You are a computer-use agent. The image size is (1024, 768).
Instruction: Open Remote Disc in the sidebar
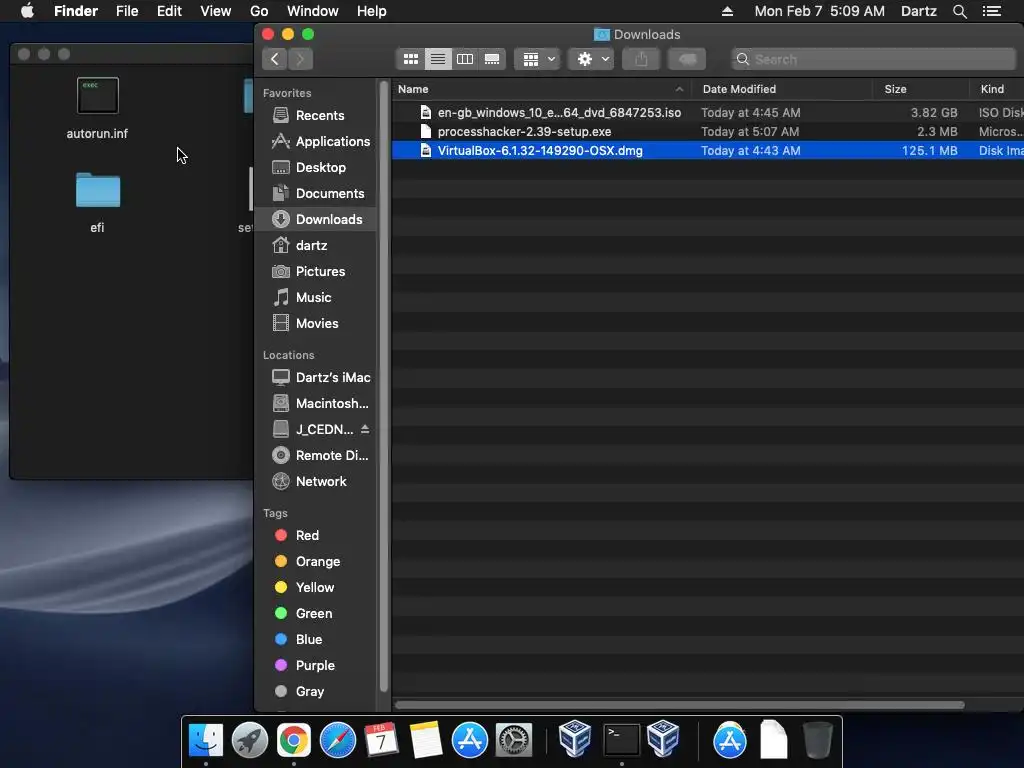click(x=320, y=456)
